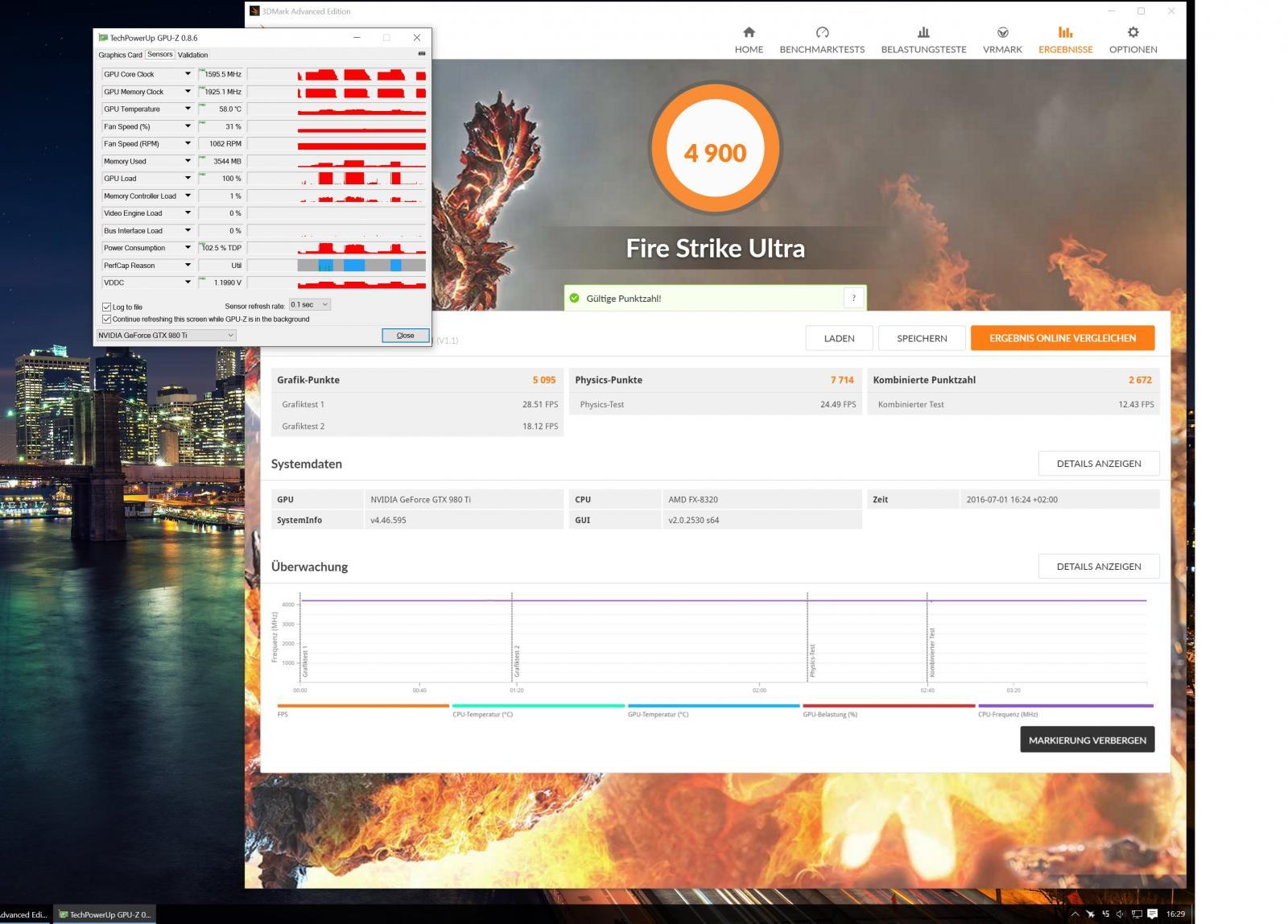Image resolution: width=1288 pixels, height=924 pixels.
Task: Click the green valid-score checkmark icon
Action: point(574,298)
